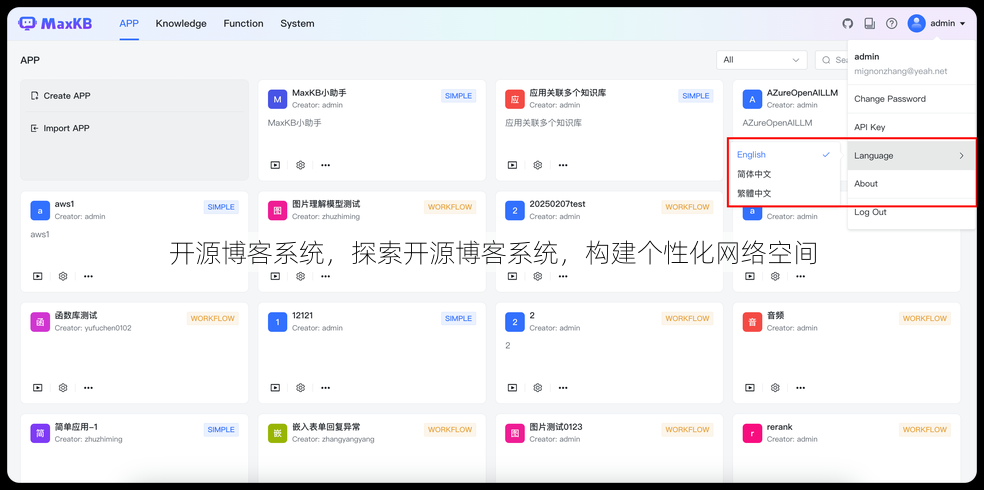Screen dimensions: 984x490
Task: Expand the Language submenu chevron
Action: coord(961,156)
